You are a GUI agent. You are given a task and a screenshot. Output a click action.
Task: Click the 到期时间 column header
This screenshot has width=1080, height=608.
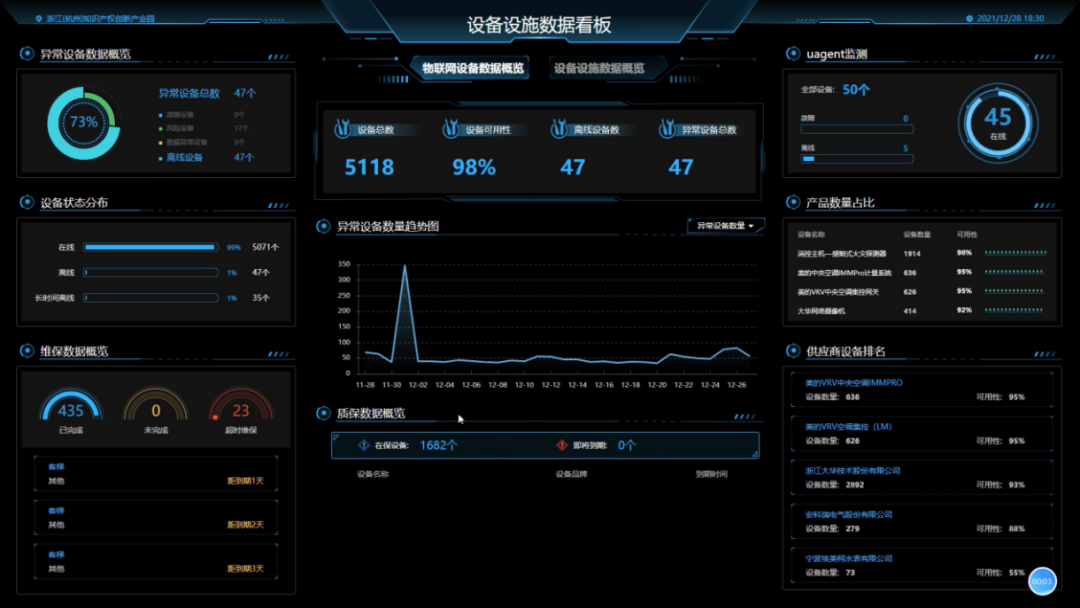click(x=711, y=474)
